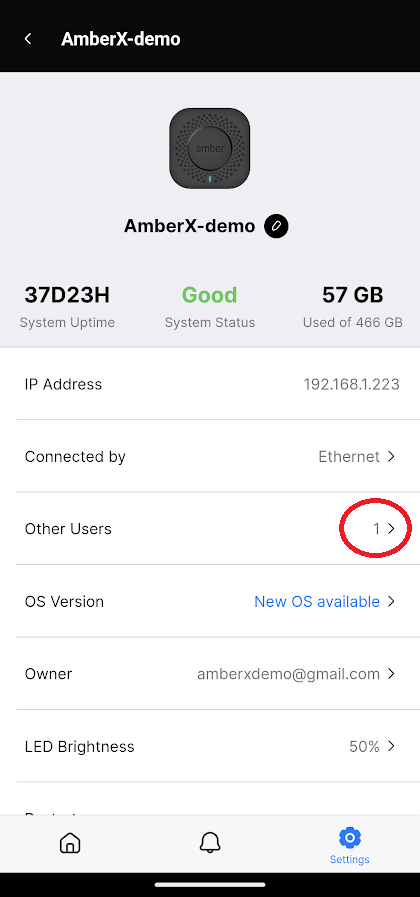Screen dimensions: 420x897
Task: Open LED Brightness chevron
Action: (x=391, y=746)
